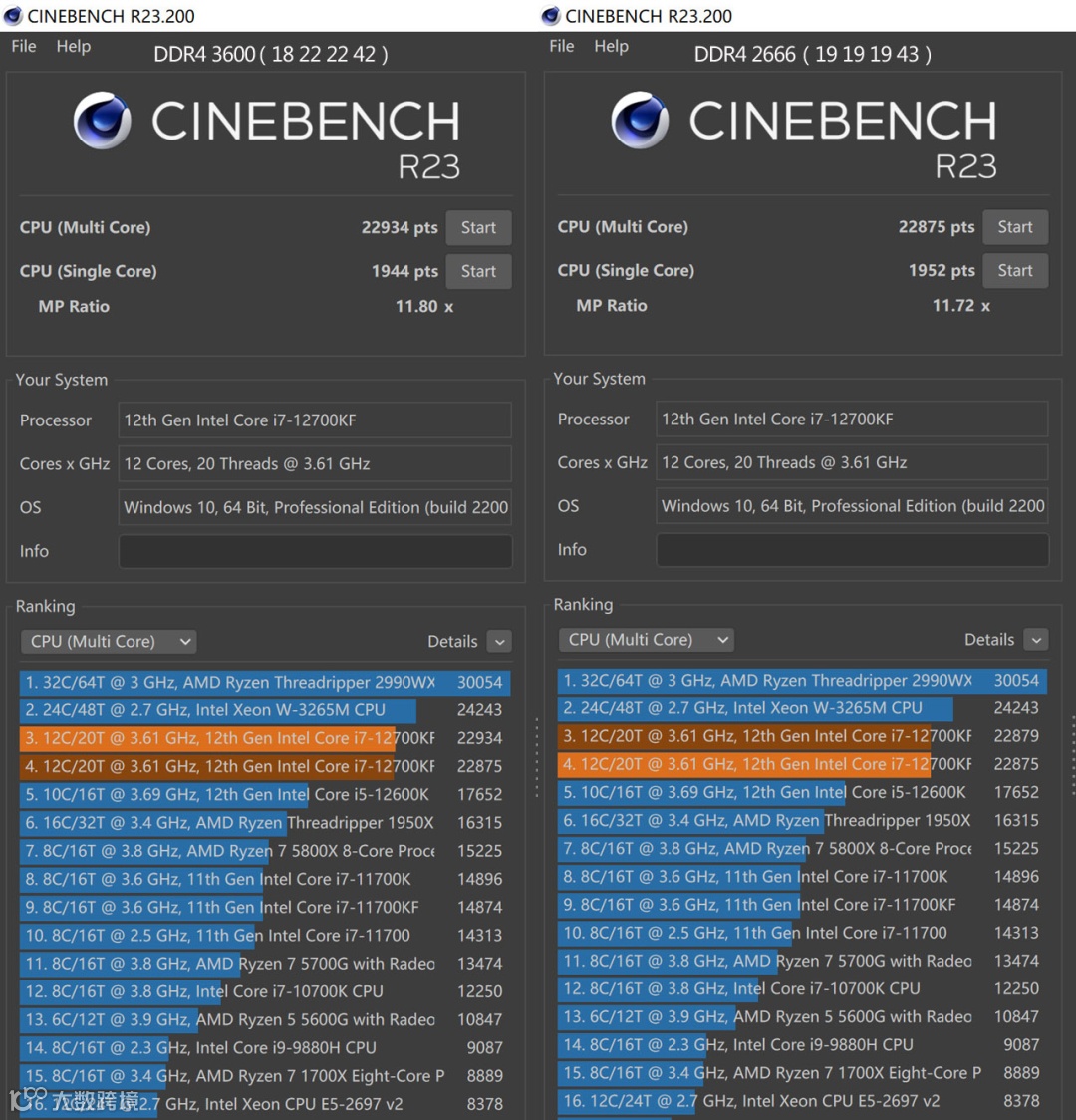Select Threadripper 2990WX ranking row in left window
Viewport: 1076px width, 1120px height.
point(265,683)
